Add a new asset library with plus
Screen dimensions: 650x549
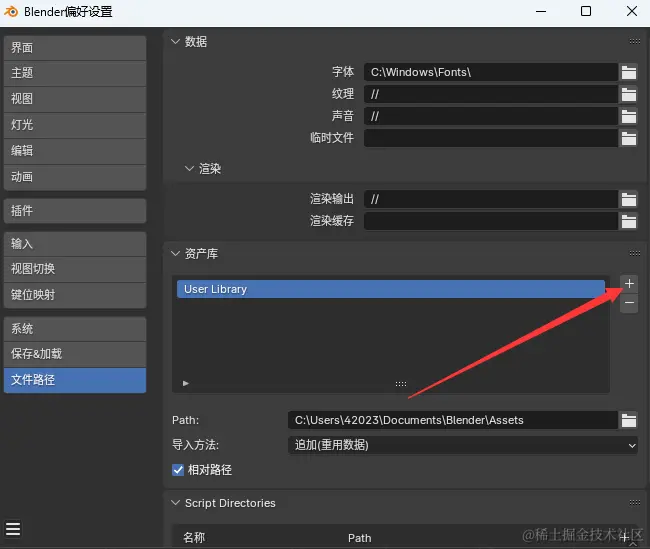pos(629,284)
